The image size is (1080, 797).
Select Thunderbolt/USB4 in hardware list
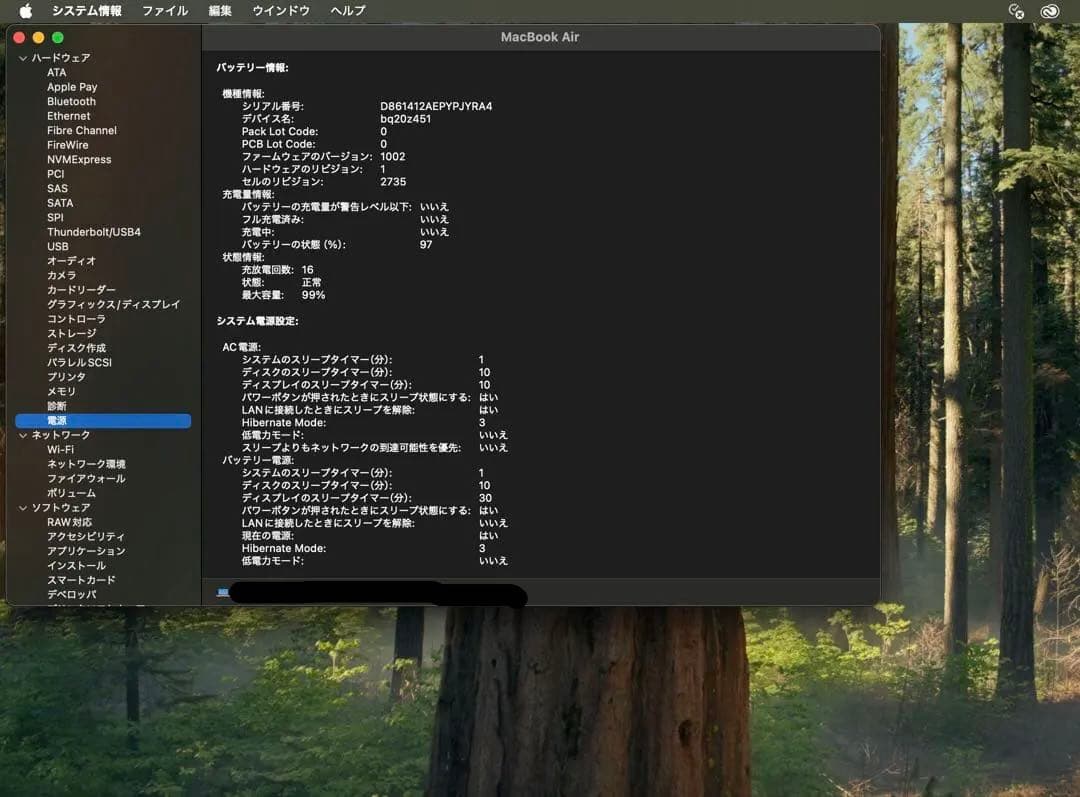pyautogui.click(x=93, y=232)
